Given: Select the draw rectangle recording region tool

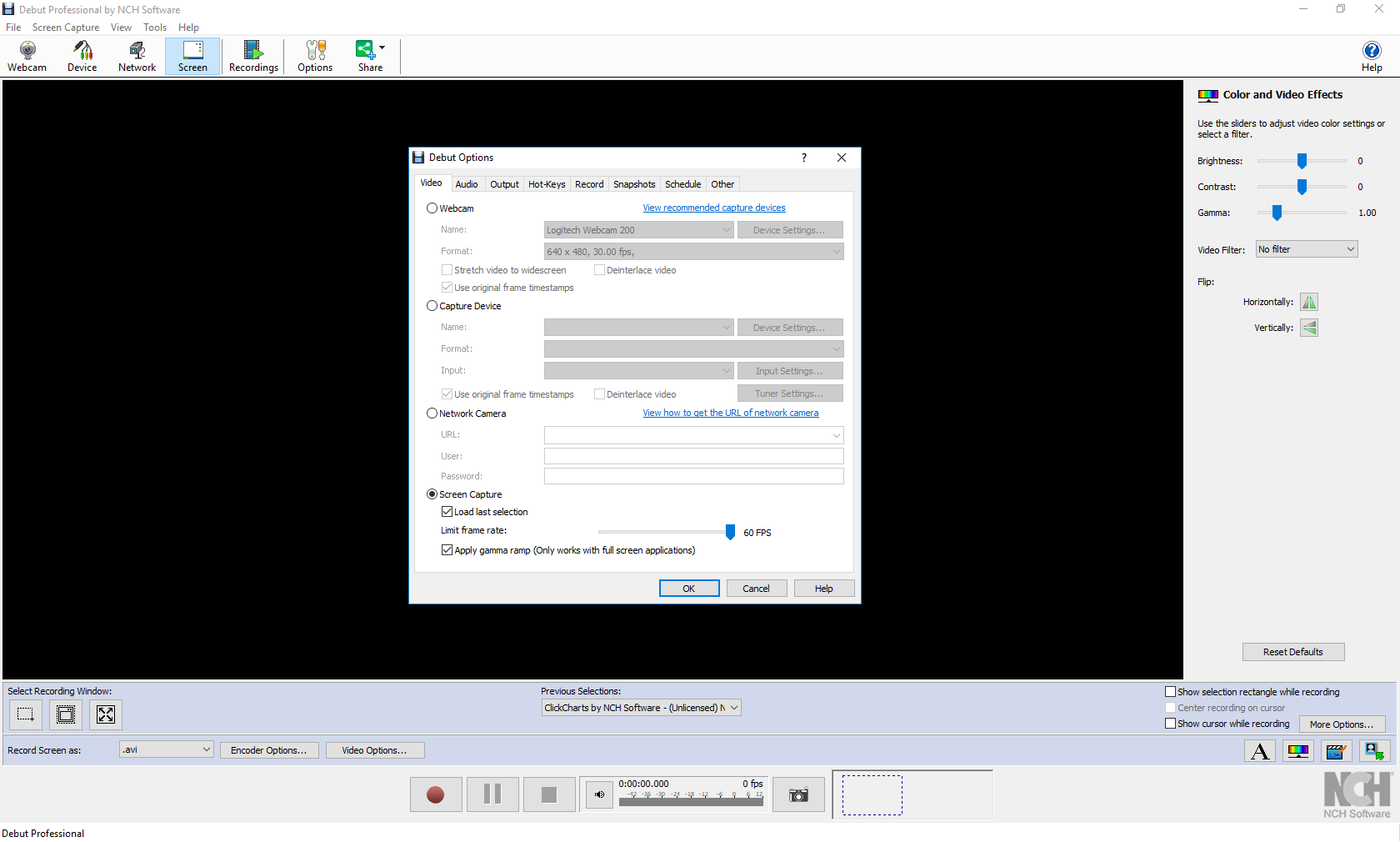Looking at the screenshot, I should tap(24, 714).
